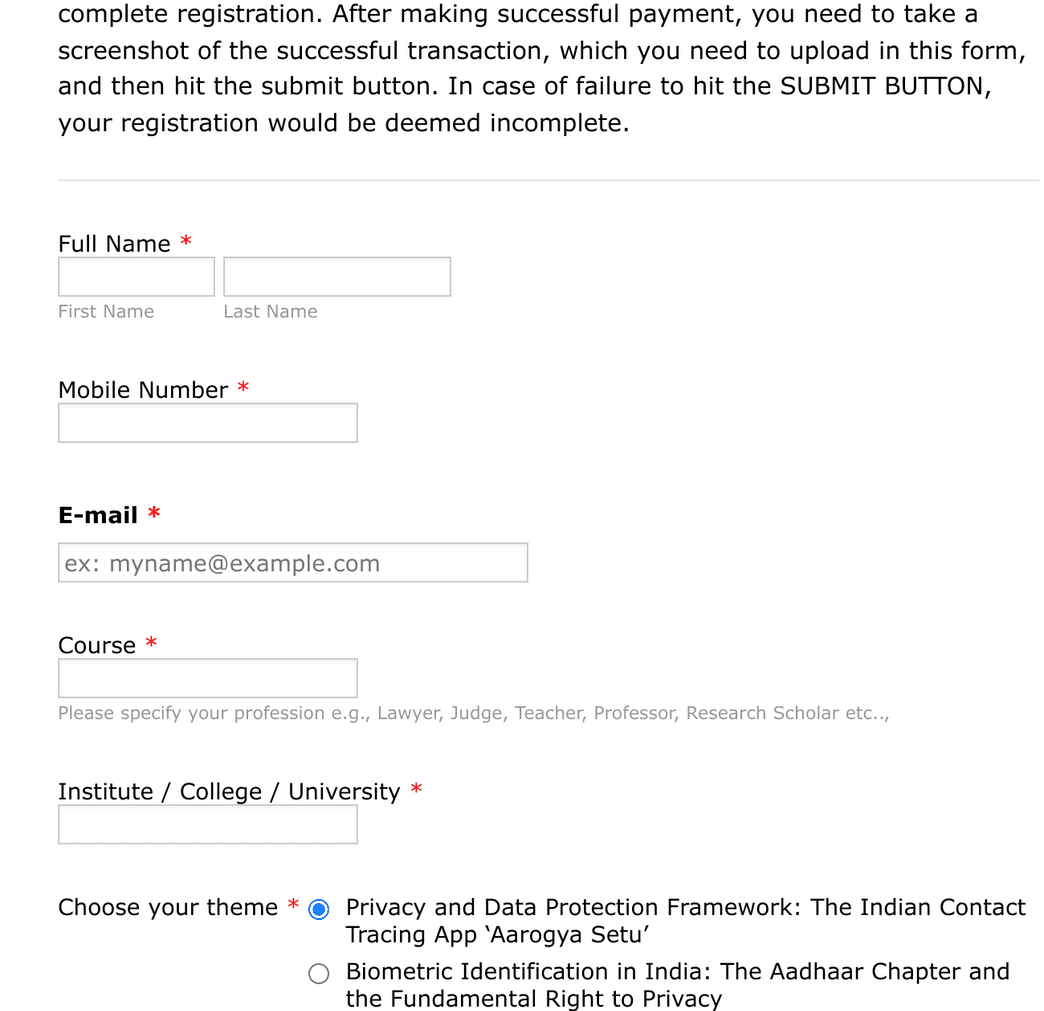The width and height of the screenshot is (1044, 1011).
Task: Click the Course label
Action: (x=96, y=645)
